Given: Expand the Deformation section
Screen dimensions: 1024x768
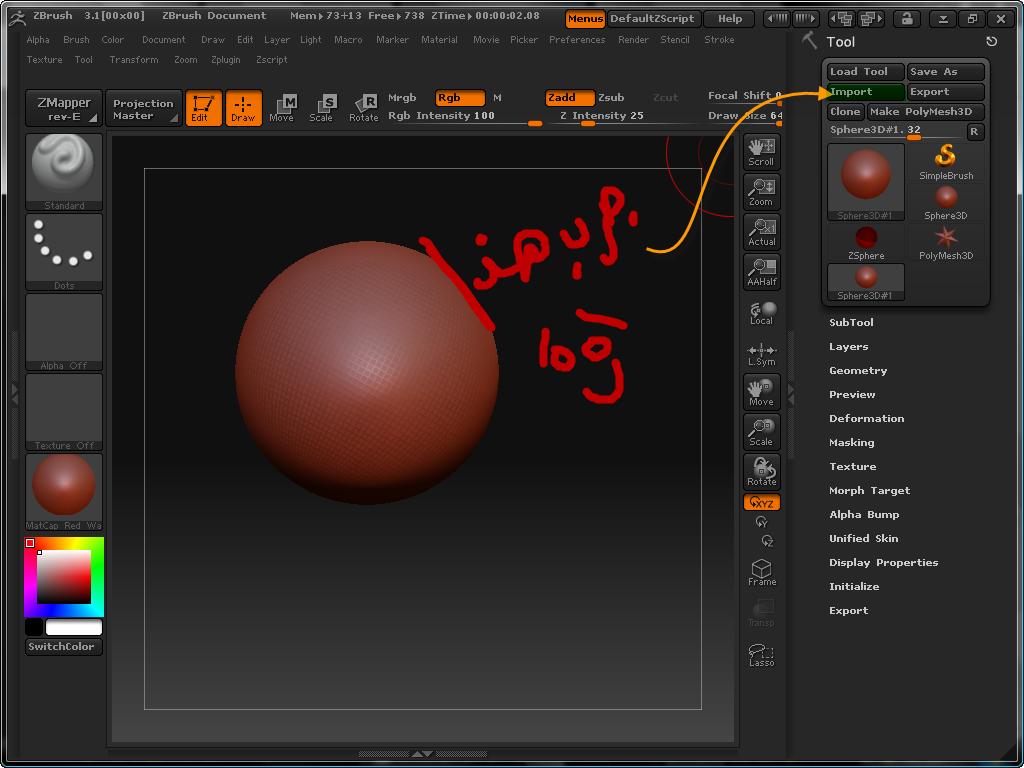Looking at the screenshot, I should [x=867, y=419].
